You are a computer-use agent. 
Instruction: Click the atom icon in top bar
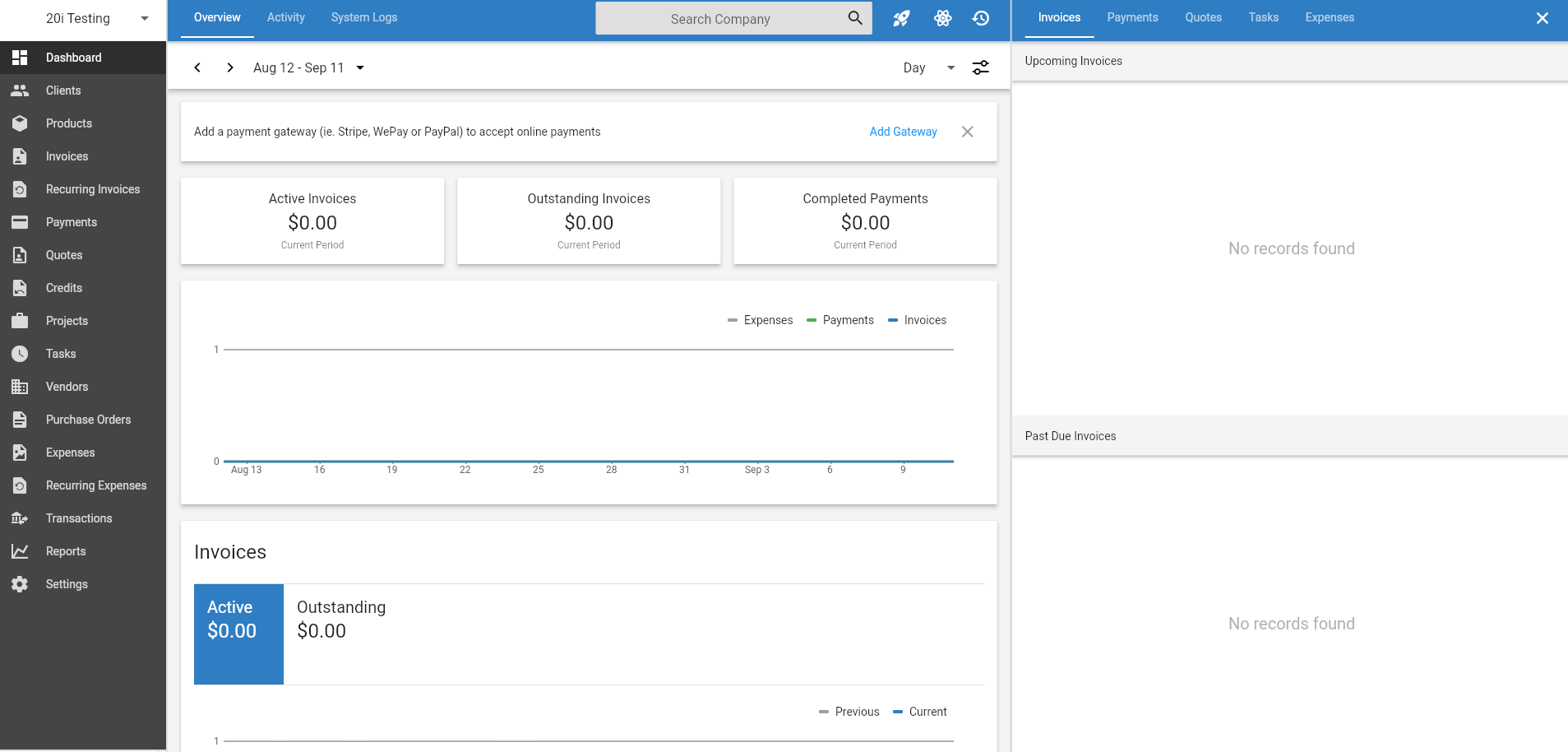point(942,18)
